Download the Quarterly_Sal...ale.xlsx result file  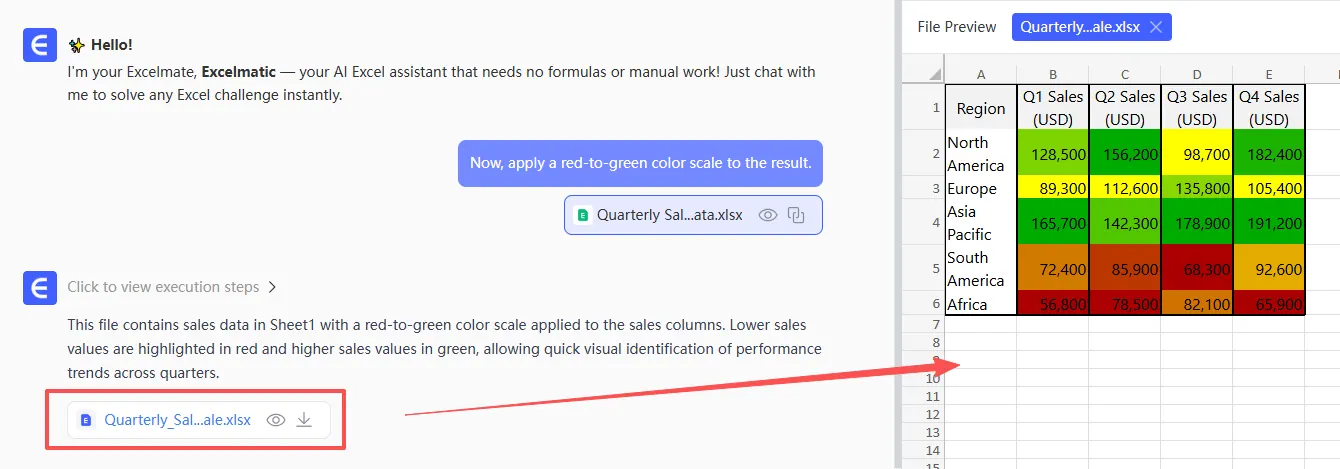[305, 420]
